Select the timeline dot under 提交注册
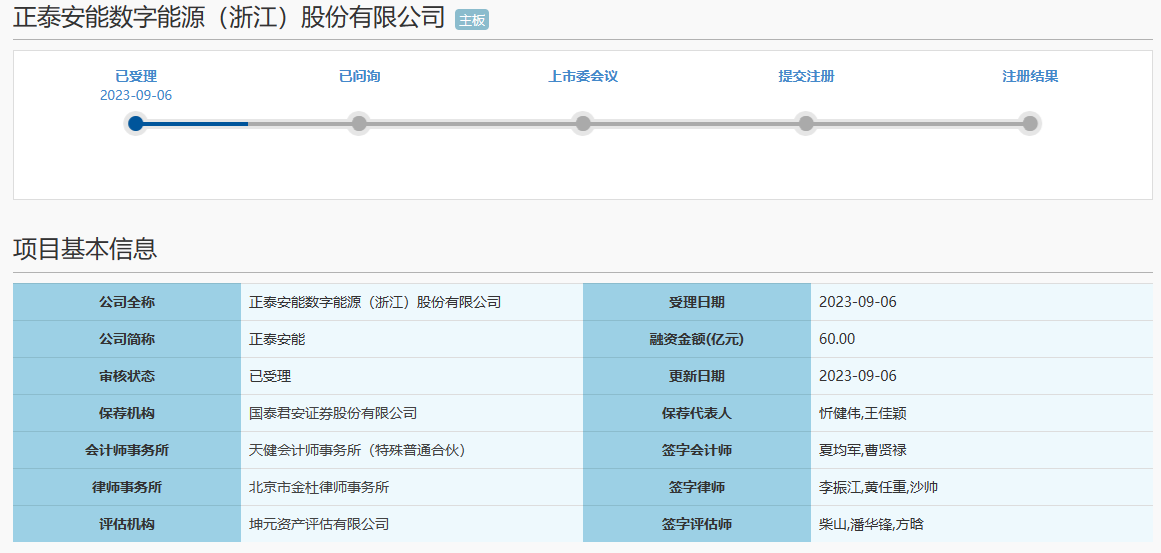This screenshot has width=1161, height=553. pyautogui.click(x=806, y=124)
